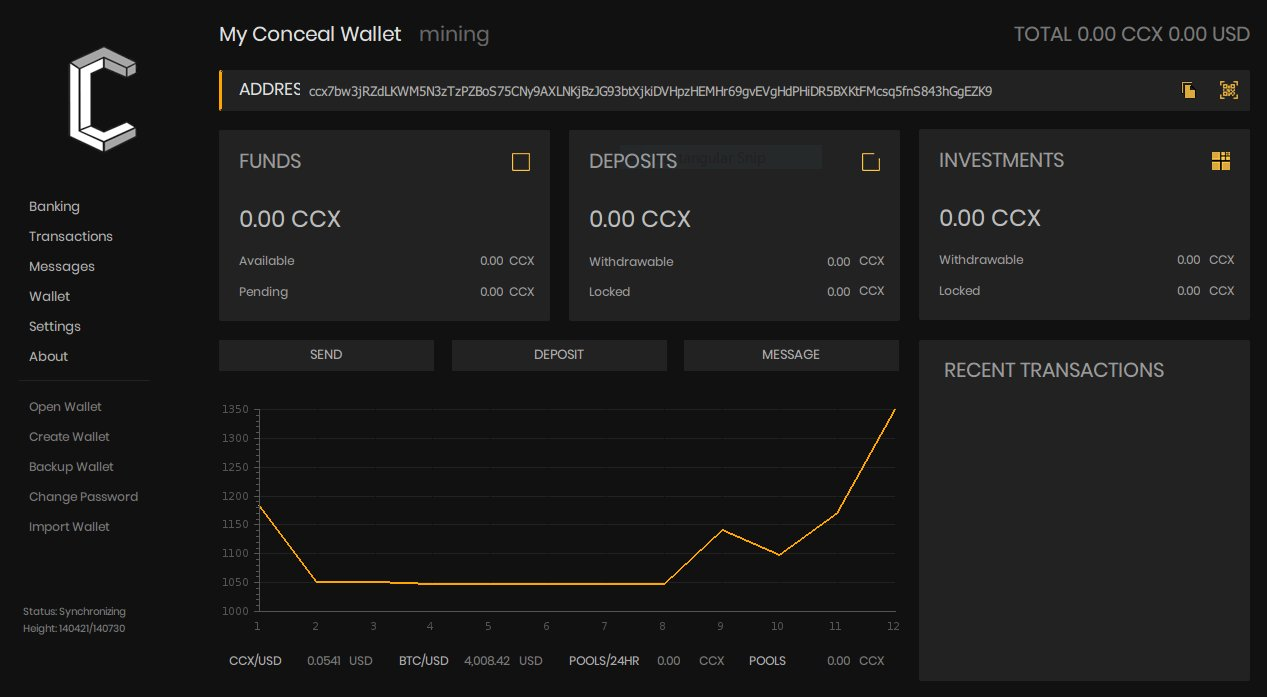Click the square icon in Funds panel
This screenshot has height=697, width=1267.
pos(520,162)
